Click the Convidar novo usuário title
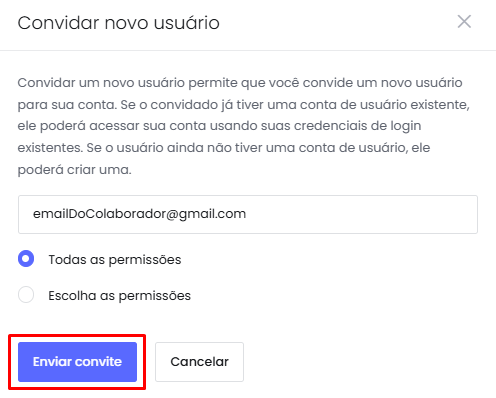Image resolution: width=496 pixels, height=398 pixels. click(x=118, y=23)
